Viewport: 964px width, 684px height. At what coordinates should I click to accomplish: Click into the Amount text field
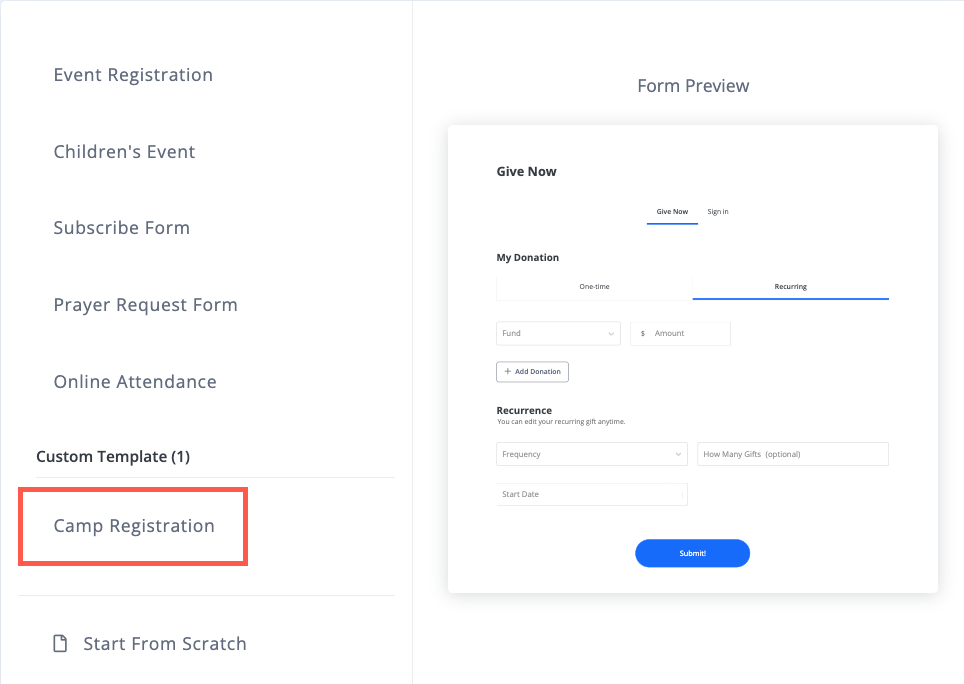pos(689,334)
